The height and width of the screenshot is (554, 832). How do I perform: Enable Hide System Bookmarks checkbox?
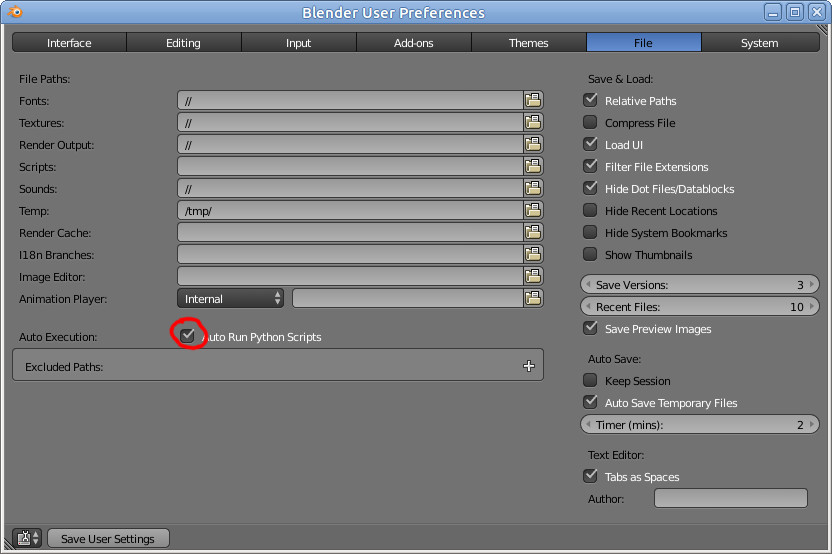click(590, 232)
